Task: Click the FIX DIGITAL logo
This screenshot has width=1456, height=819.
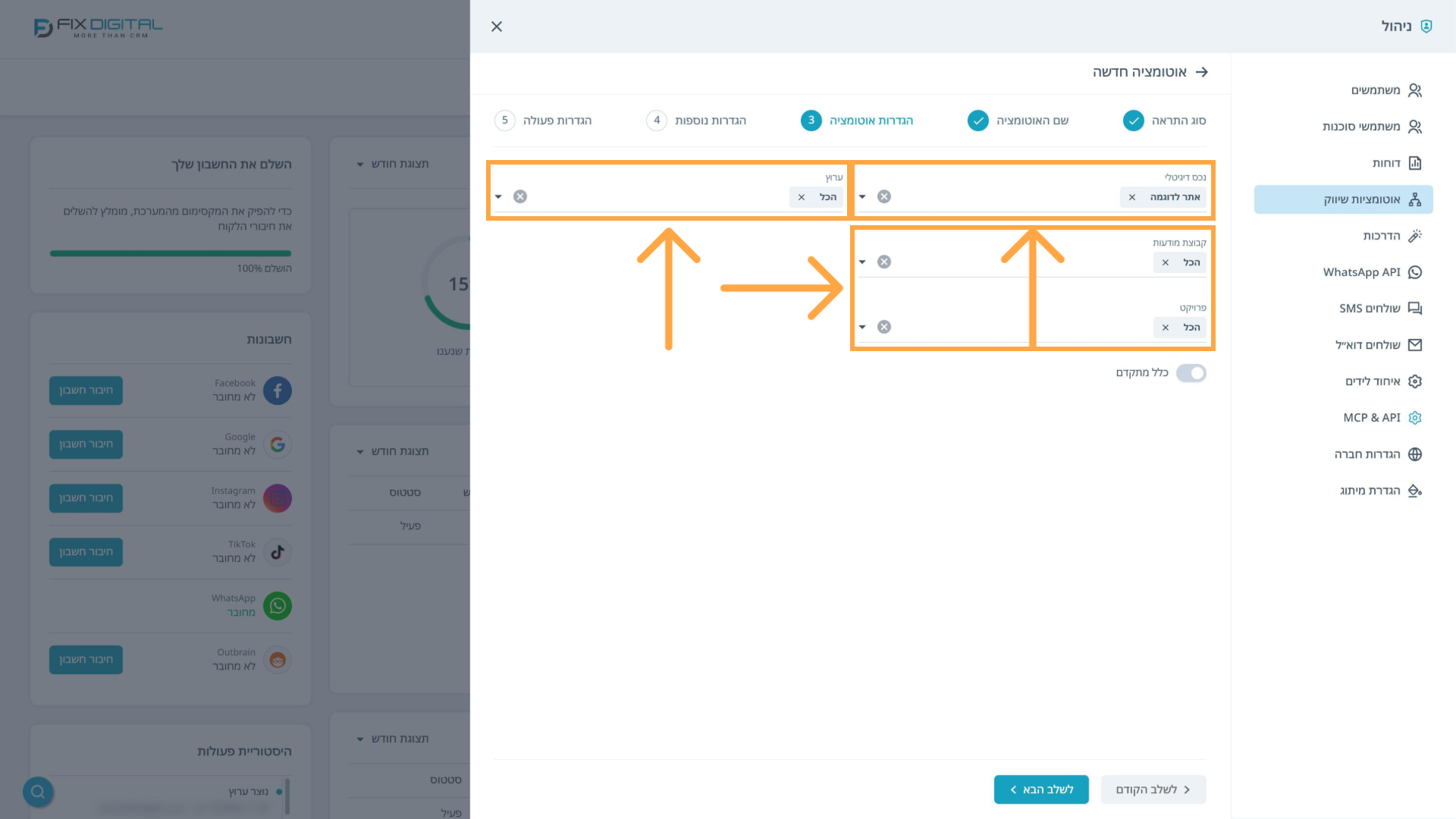Action: pyautogui.click(x=98, y=28)
